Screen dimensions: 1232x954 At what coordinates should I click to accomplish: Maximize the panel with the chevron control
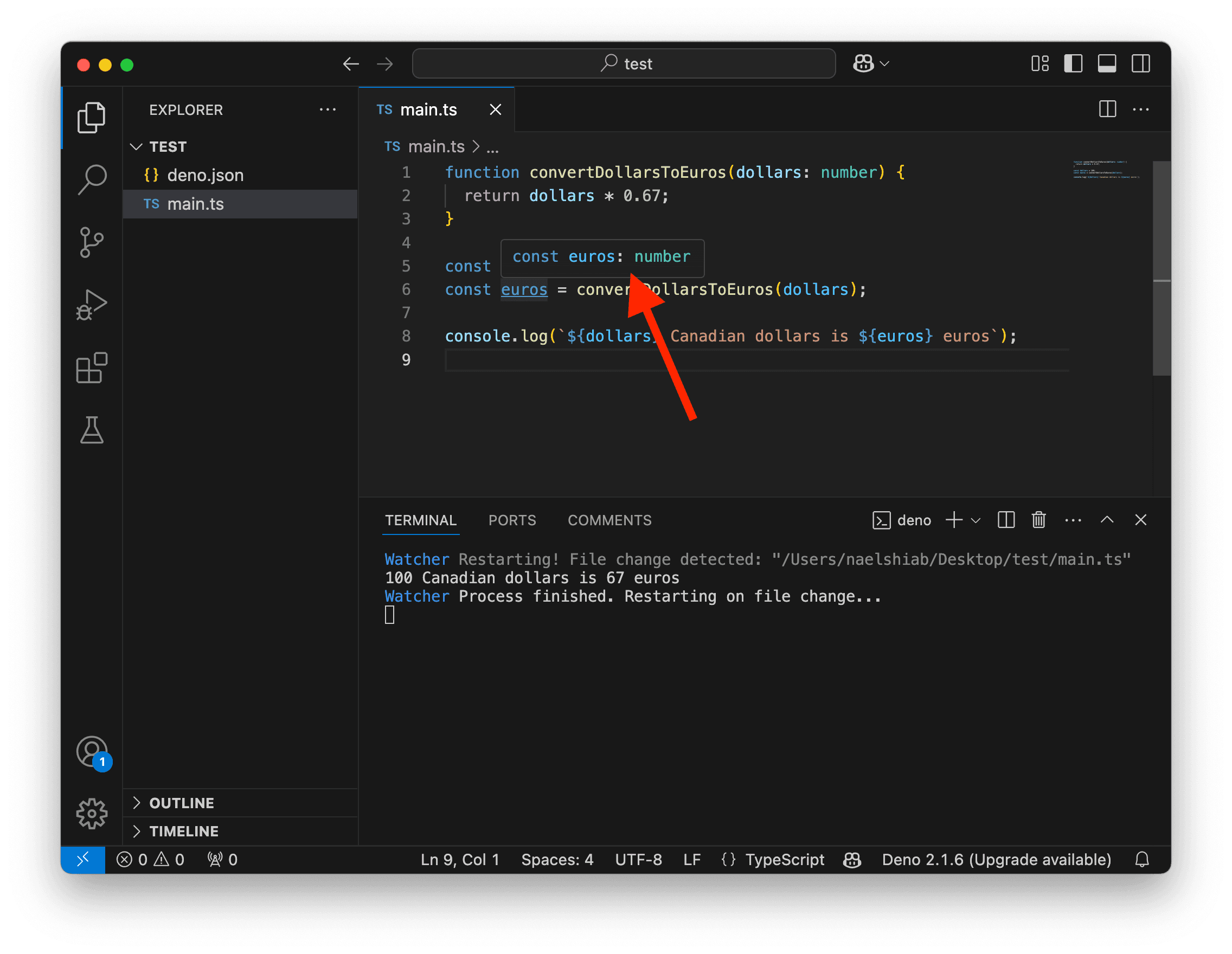tap(1107, 520)
